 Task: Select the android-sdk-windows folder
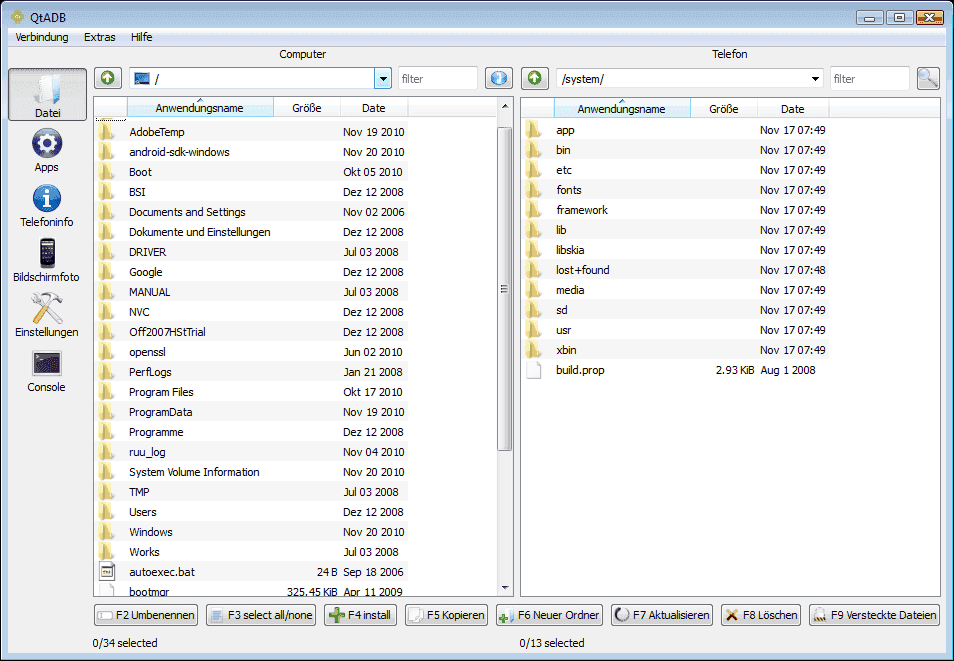point(252,152)
